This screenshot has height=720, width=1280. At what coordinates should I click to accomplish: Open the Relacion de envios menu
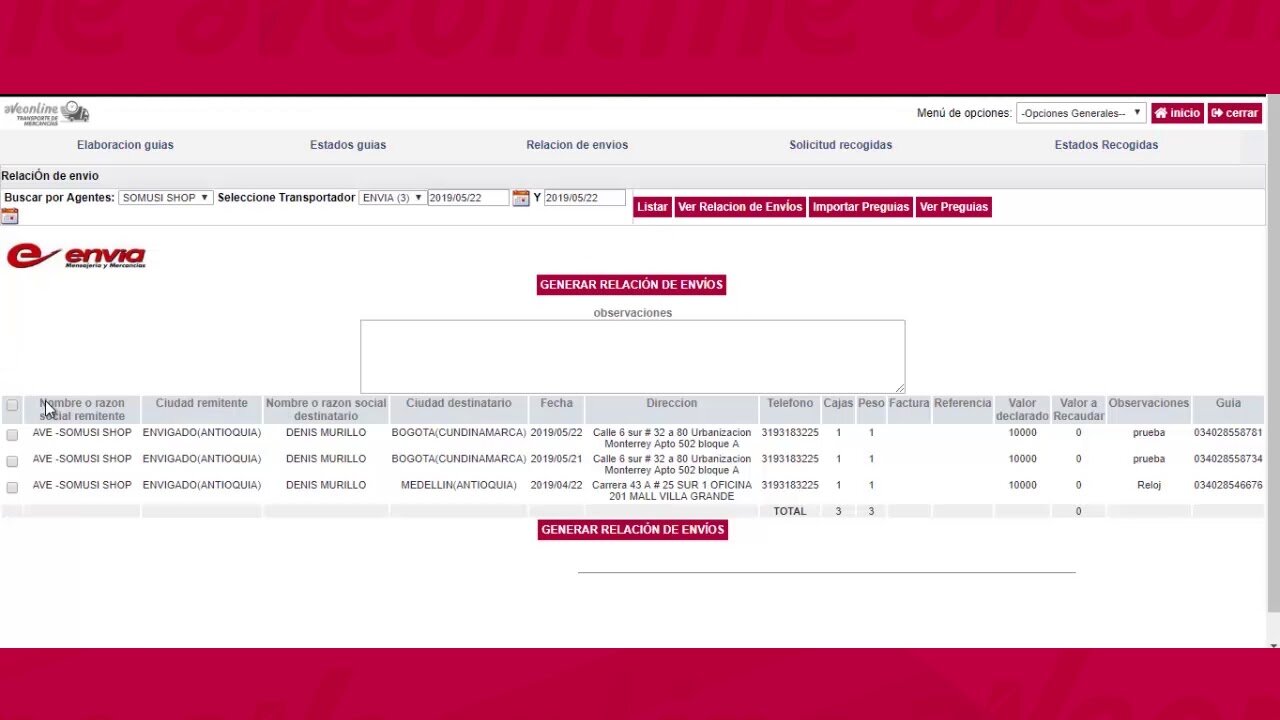(x=577, y=145)
